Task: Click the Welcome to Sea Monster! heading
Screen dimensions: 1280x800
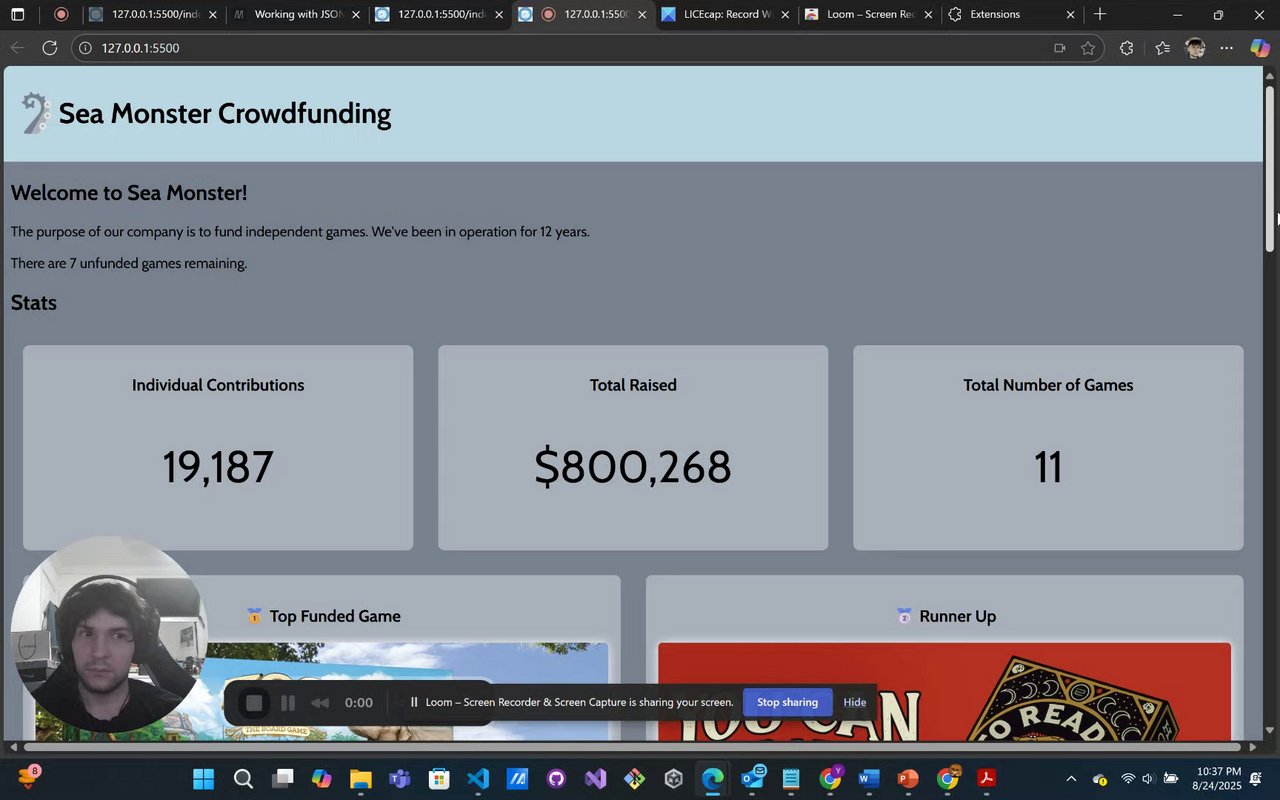Action: (x=129, y=193)
